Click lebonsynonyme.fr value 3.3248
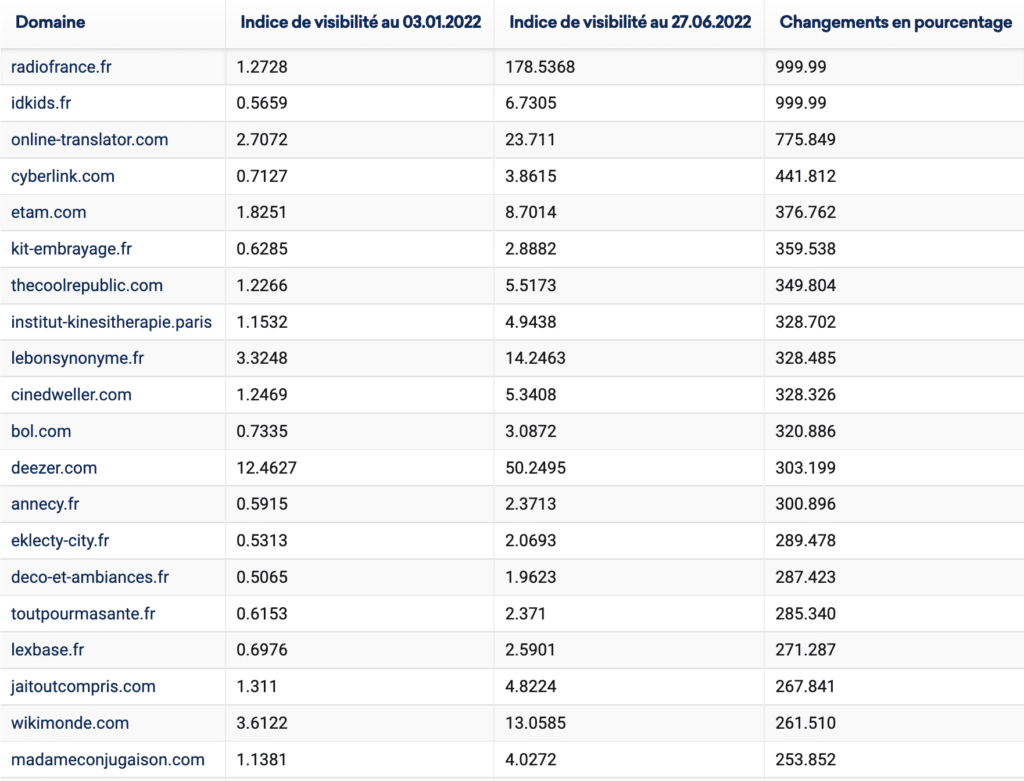 [x=262, y=359]
